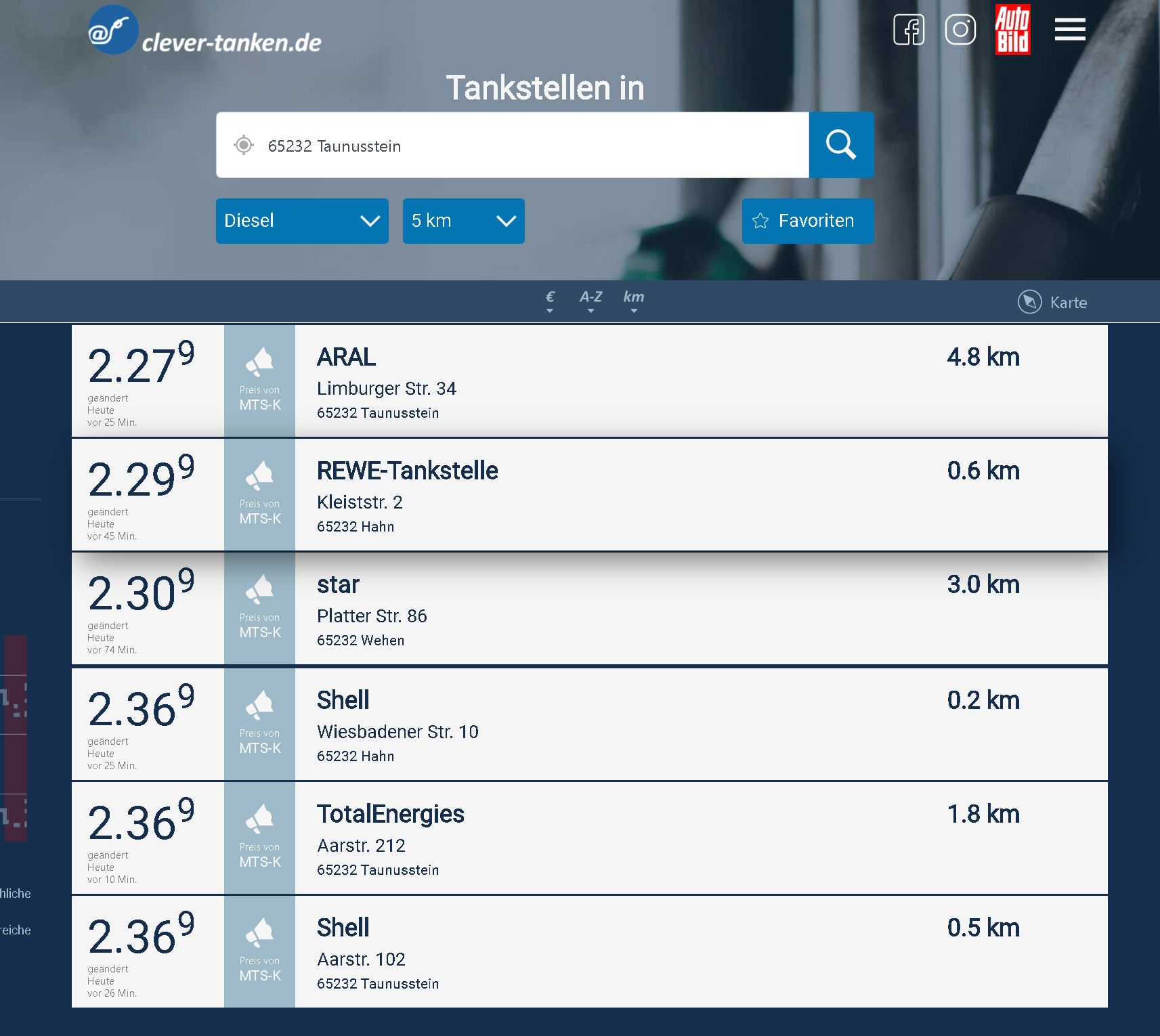Click the 3.0 km distance value
The height and width of the screenshot is (1036, 1160).
click(983, 584)
